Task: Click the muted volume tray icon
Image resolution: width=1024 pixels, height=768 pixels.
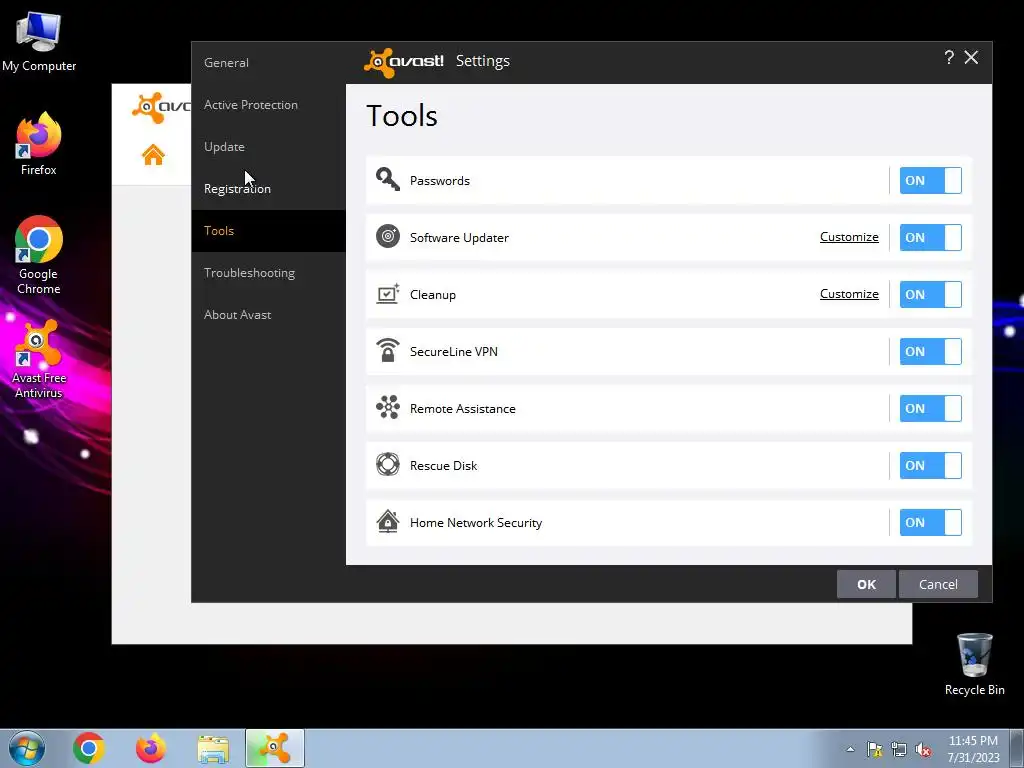Action: (923, 750)
